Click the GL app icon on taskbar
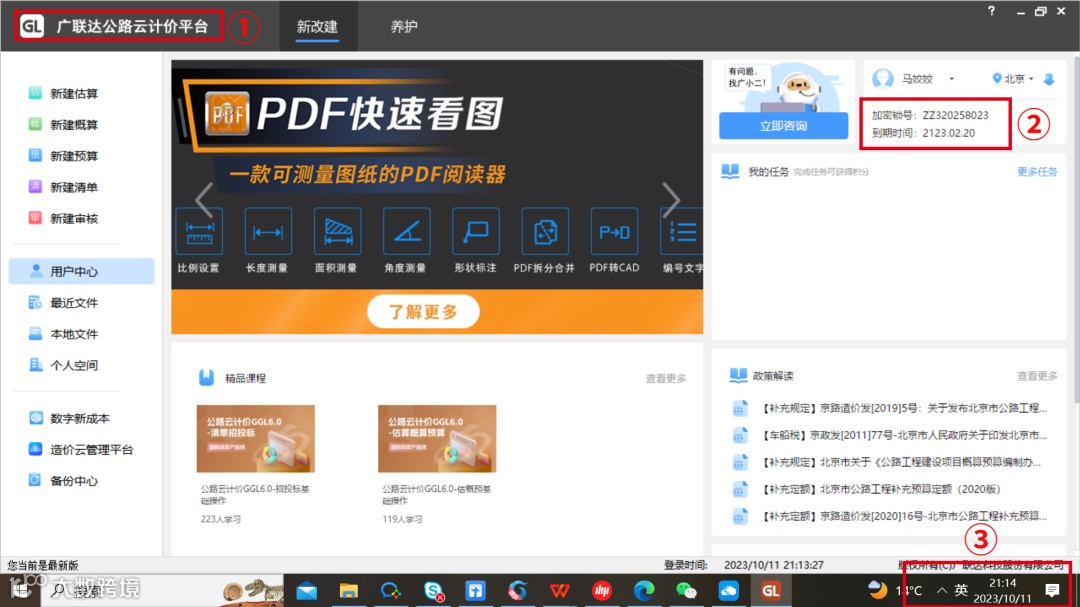Screen dimensions: 1080x607 [x=770, y=590]
